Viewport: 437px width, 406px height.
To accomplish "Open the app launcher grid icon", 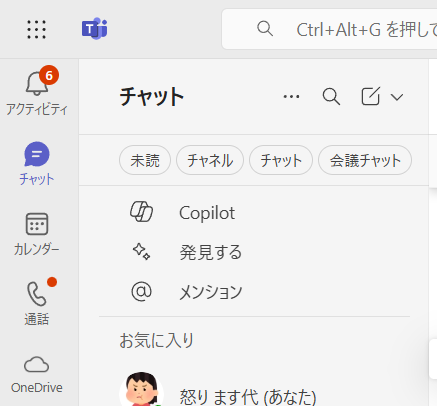I will tap(36, 29).
